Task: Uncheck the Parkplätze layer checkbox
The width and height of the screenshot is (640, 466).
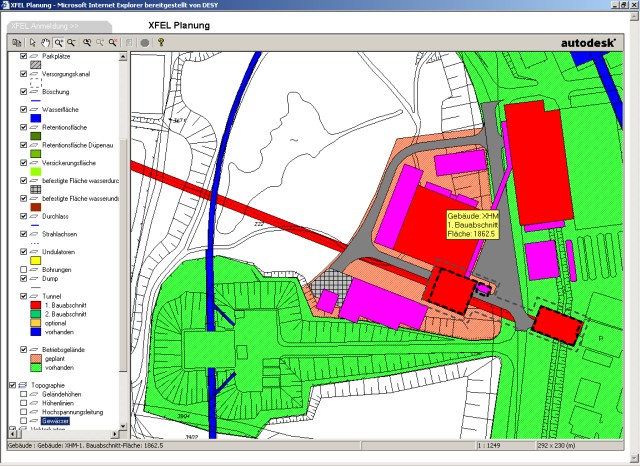Action: tap(24, 56)
